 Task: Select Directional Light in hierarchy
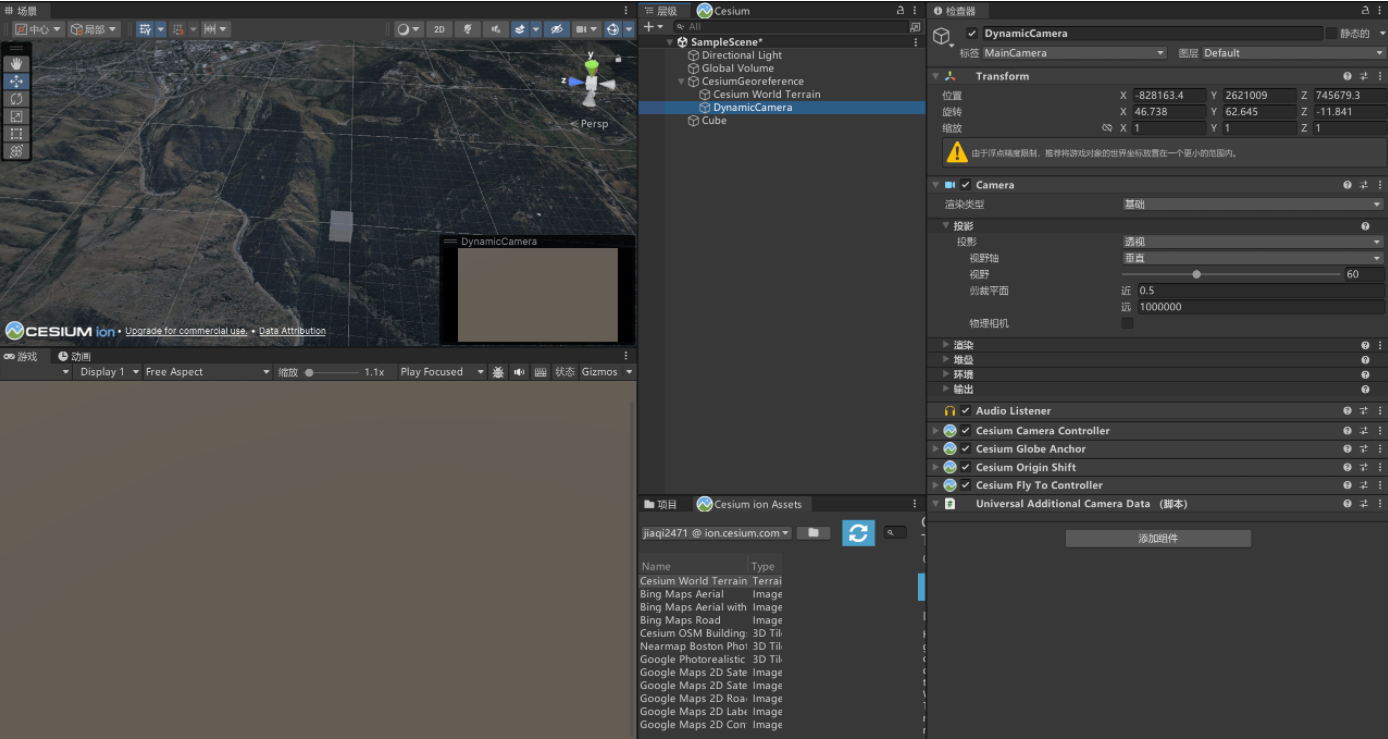pos(742,55)
